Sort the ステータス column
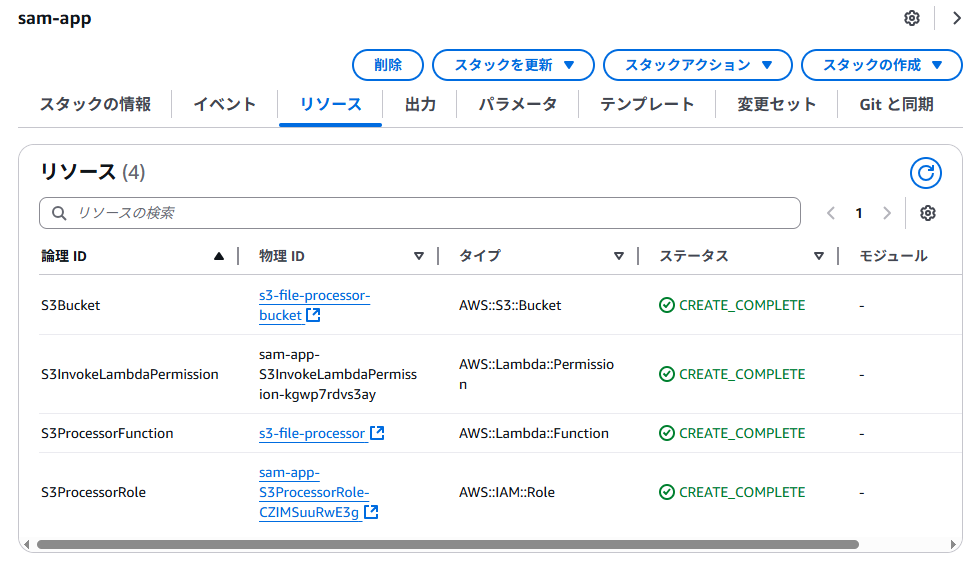The height and width of the screenshot is (562, 980). (819, 256)
